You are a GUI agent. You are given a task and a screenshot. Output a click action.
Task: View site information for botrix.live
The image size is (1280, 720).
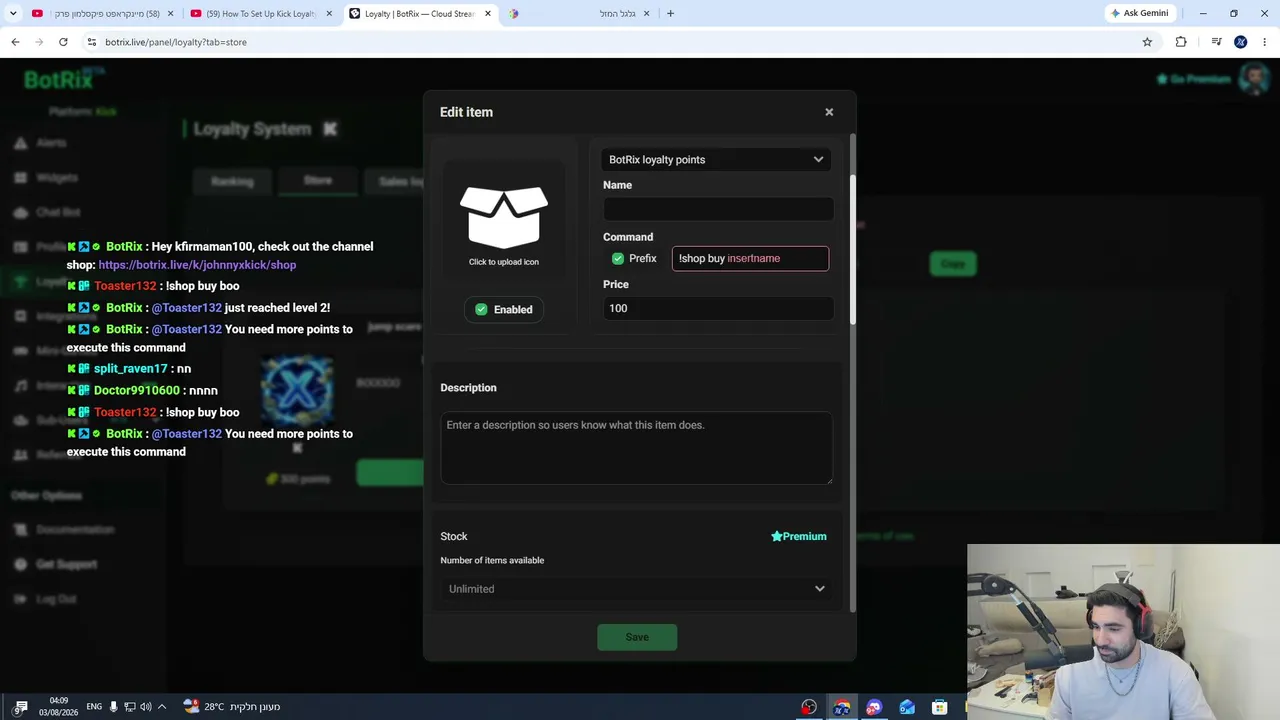point(91,42)
